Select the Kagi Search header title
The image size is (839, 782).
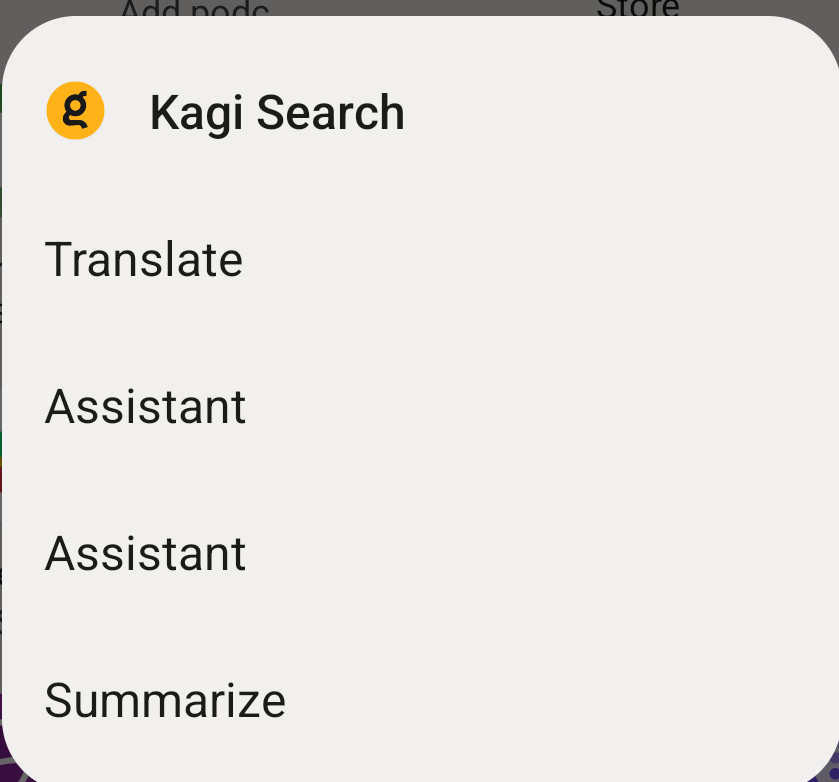point(277,113)
